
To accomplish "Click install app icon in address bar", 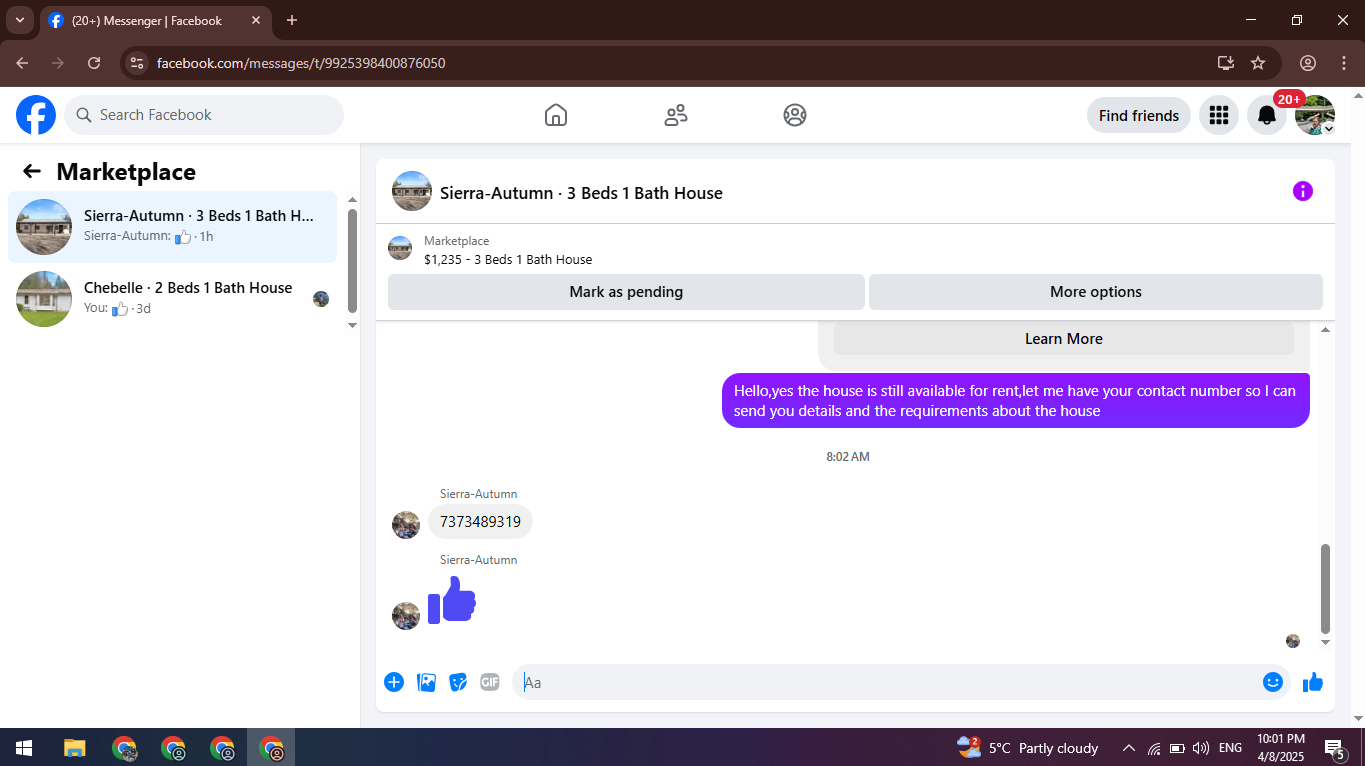I will pyautogui.click(x=1226, y=63).
